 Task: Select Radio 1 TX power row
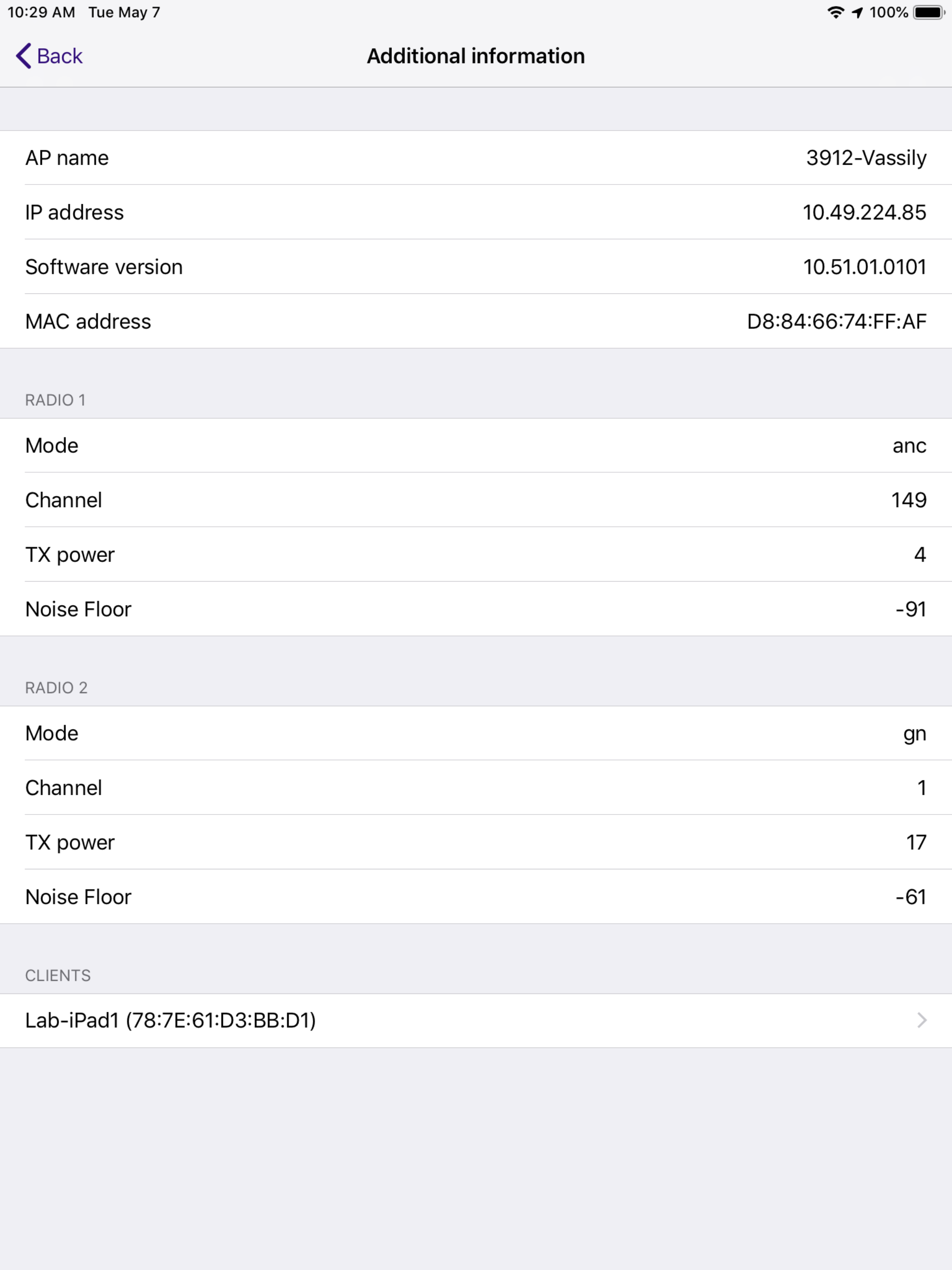(476, 555)
